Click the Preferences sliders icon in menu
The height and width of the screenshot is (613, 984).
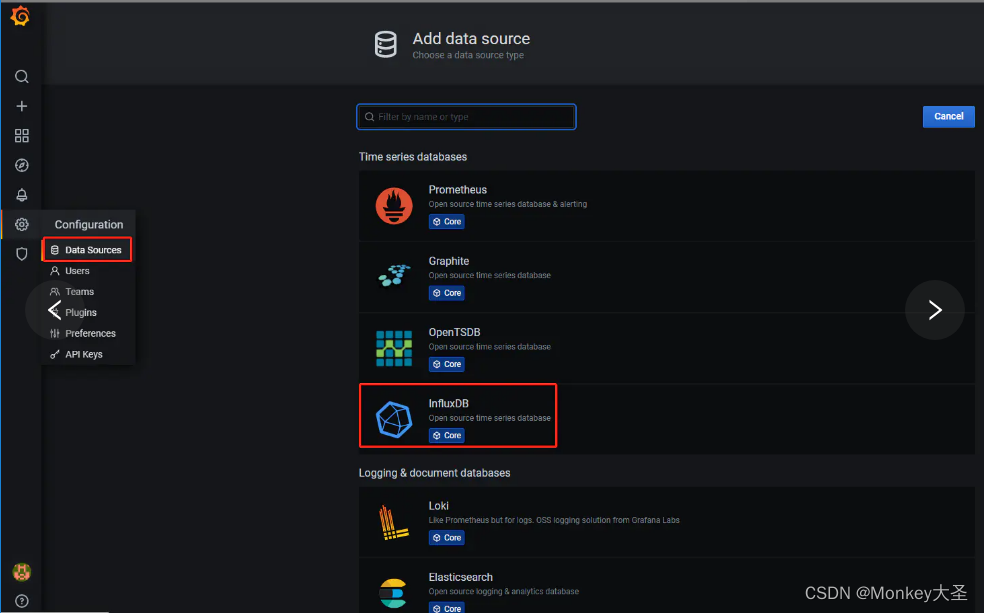point(55,333)
